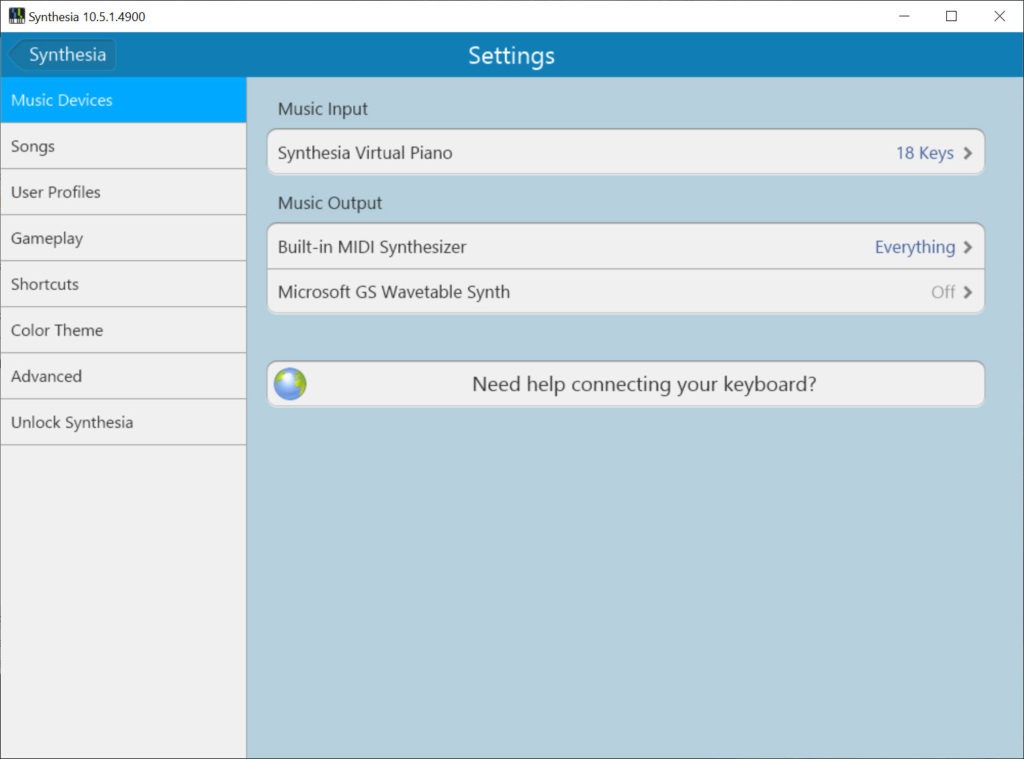The width and height of the screenshot is (1024, 759).
Task: Click chevron next to Everything
Action: pyautogui.click(x=968, y=247)
